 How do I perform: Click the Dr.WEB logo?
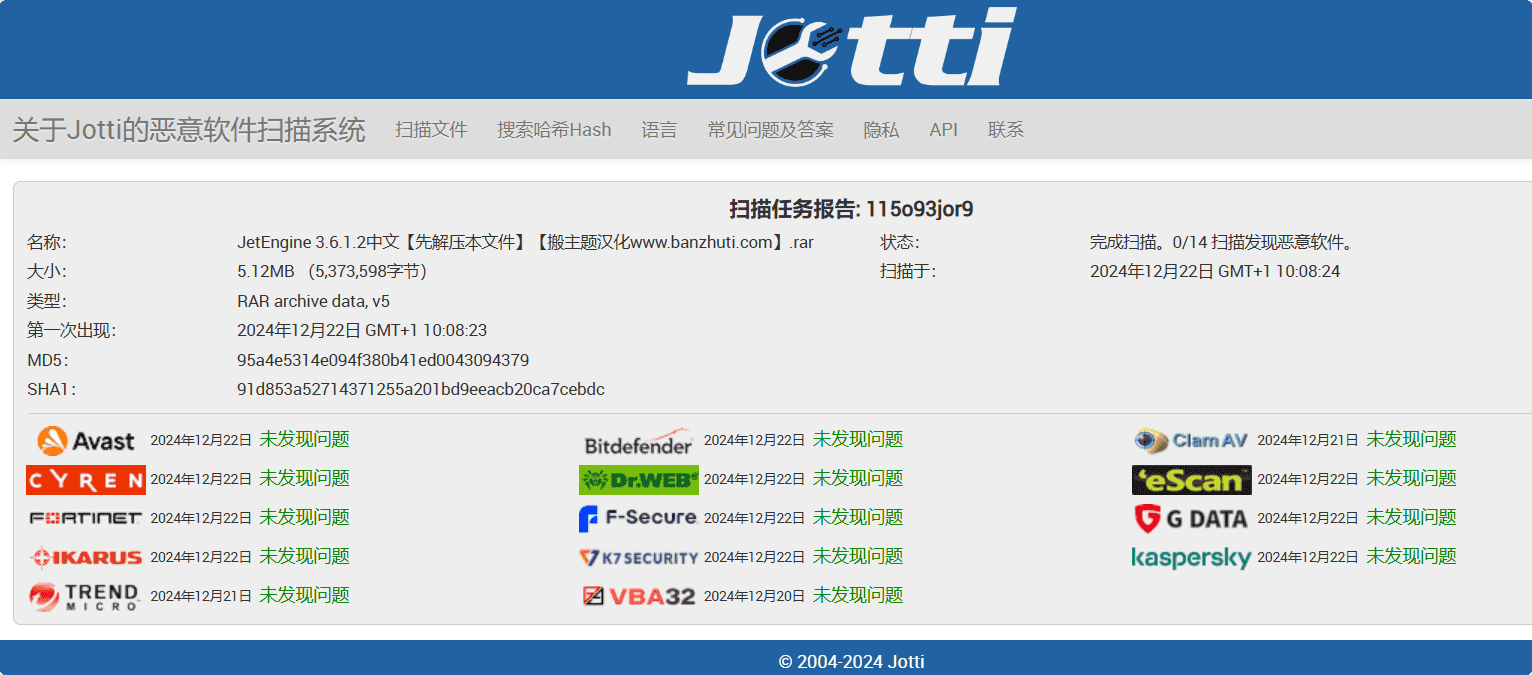pyautogui.click(x=639, y=480)
